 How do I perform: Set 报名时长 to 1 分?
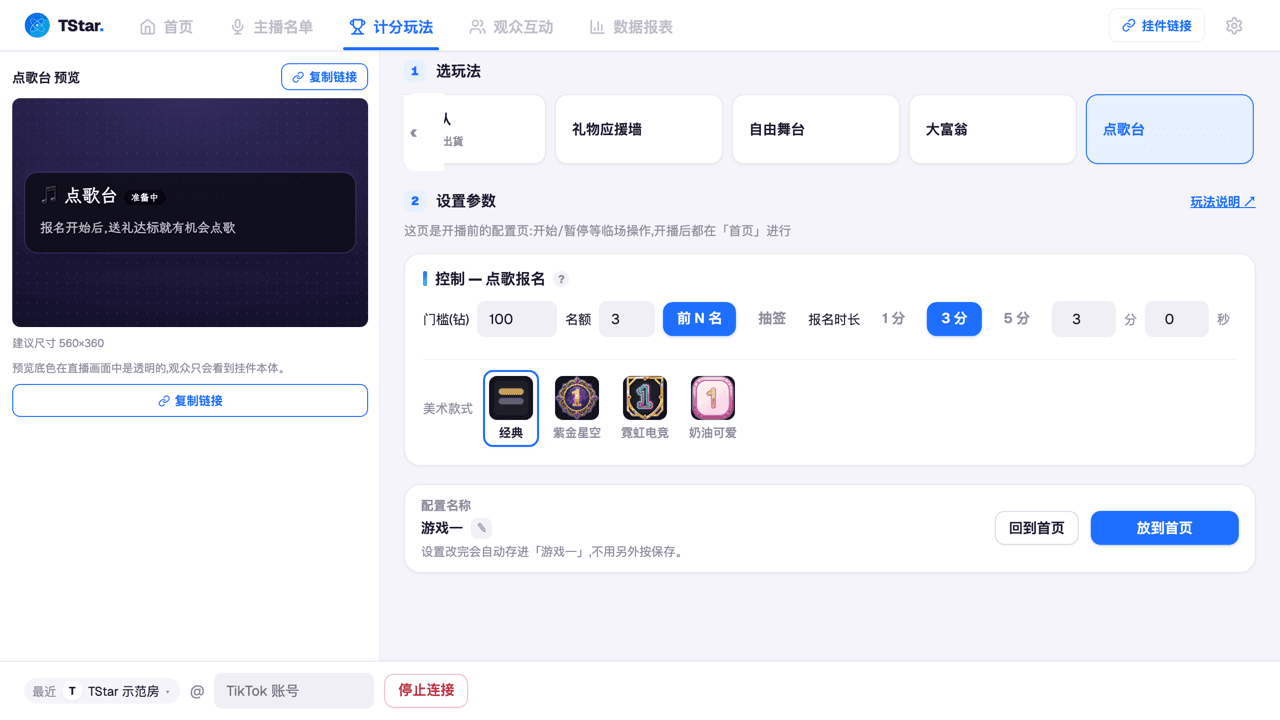coord(893,319)
